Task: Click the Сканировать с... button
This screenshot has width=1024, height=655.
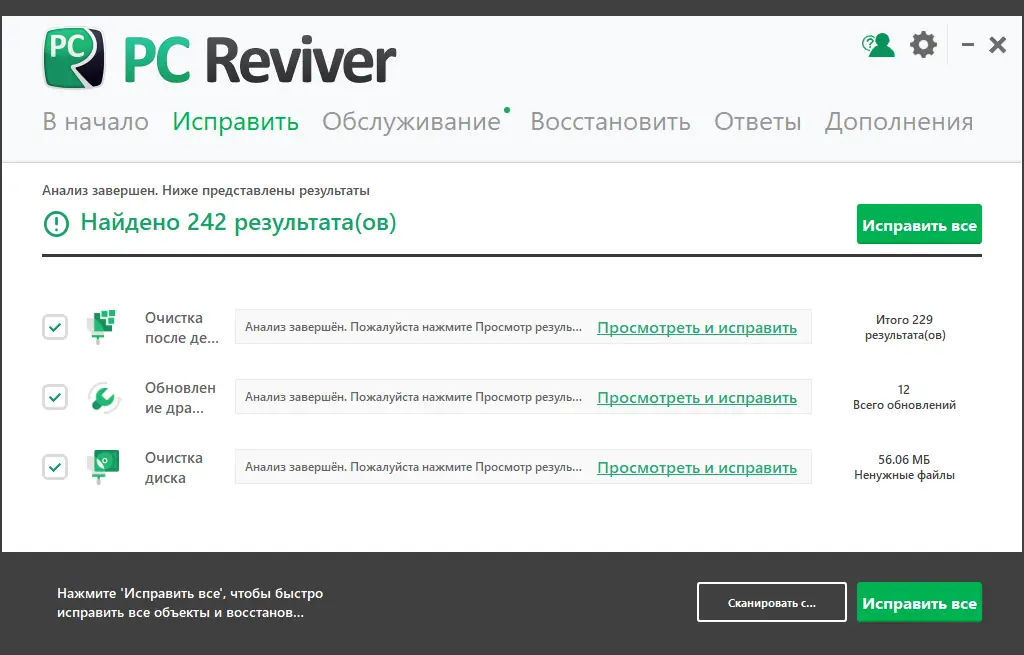Action: pos(771,602)
